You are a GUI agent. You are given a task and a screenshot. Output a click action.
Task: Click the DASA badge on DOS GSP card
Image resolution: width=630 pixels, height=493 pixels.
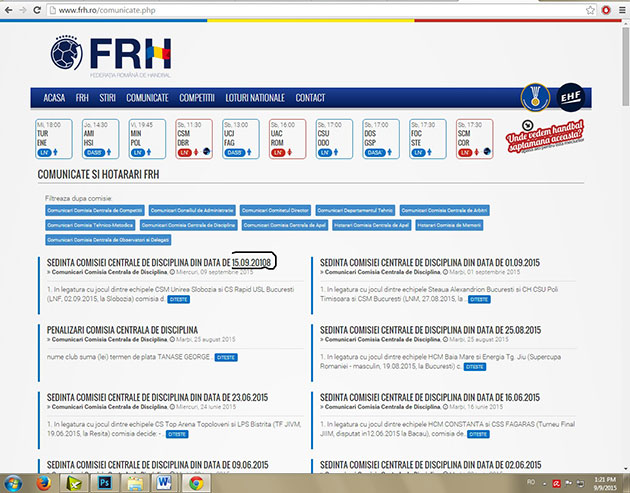[375, 152]
